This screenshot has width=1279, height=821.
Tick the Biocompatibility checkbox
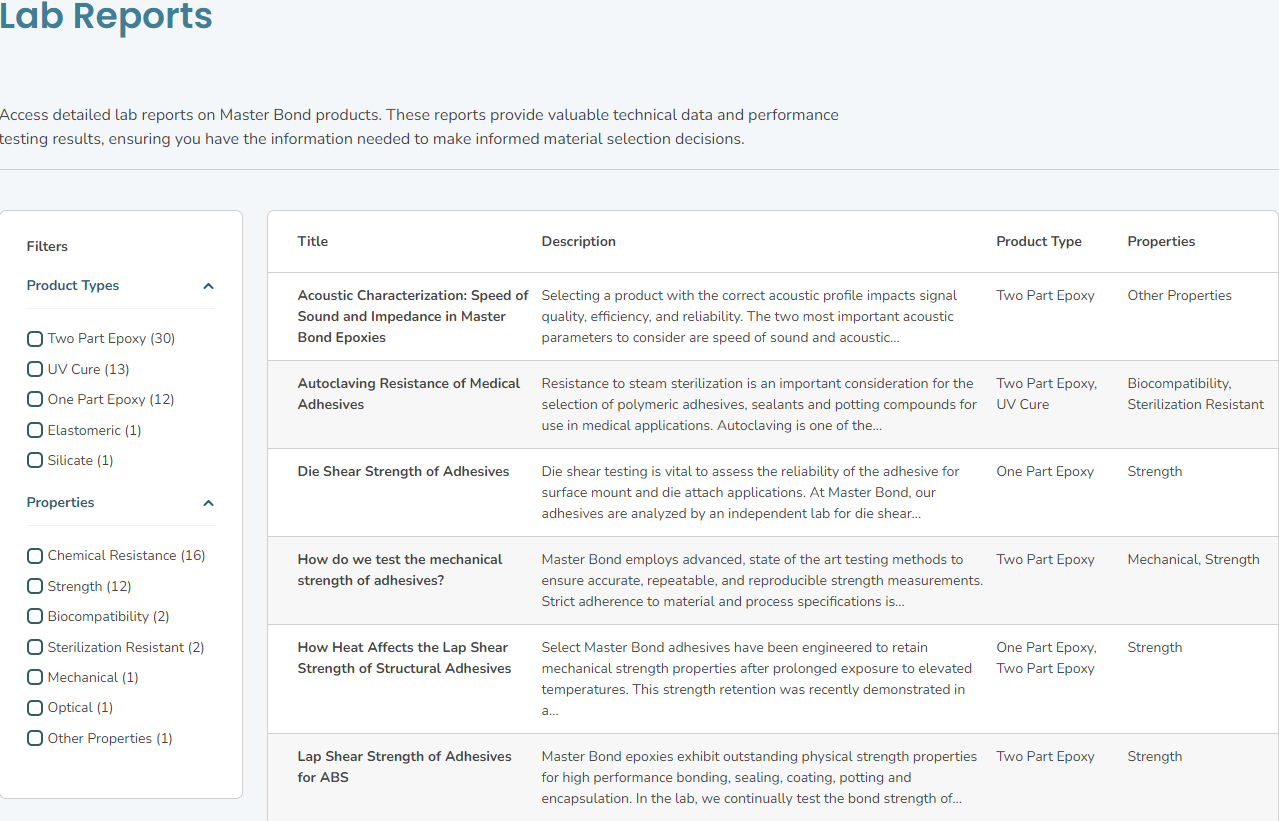coord(35,617)
